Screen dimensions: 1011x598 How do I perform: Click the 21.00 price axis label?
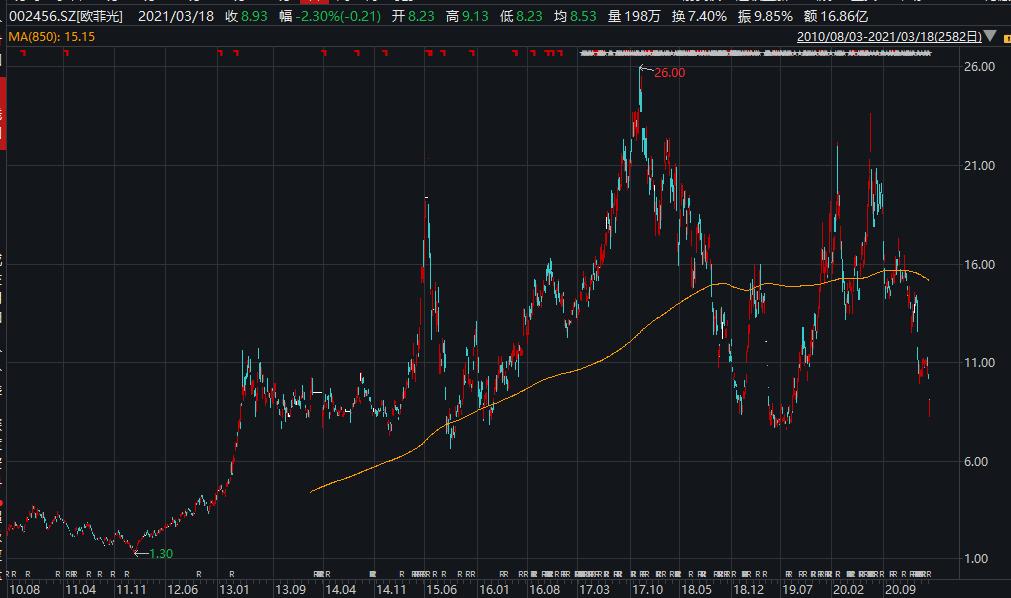(x=979, y=166)
